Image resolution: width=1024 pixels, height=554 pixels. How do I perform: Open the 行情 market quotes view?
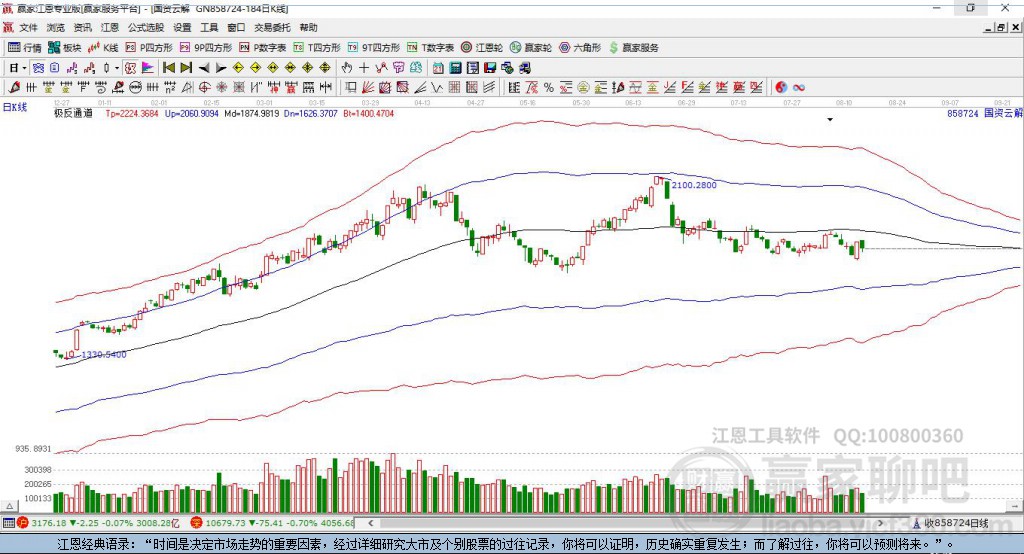24,48
